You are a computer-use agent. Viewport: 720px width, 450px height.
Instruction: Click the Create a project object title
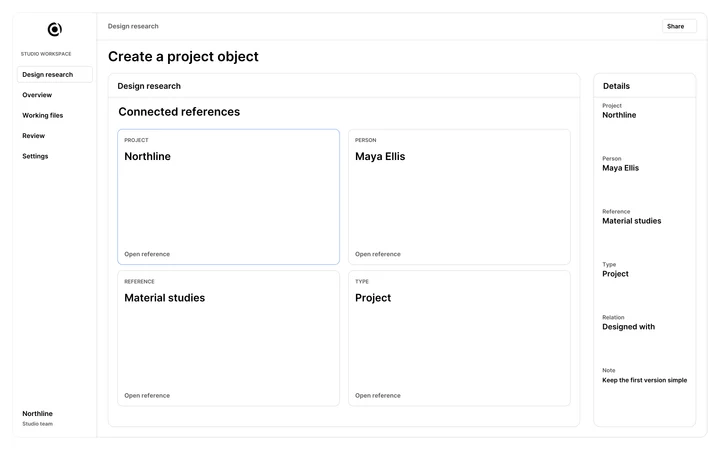pos(183,56)
